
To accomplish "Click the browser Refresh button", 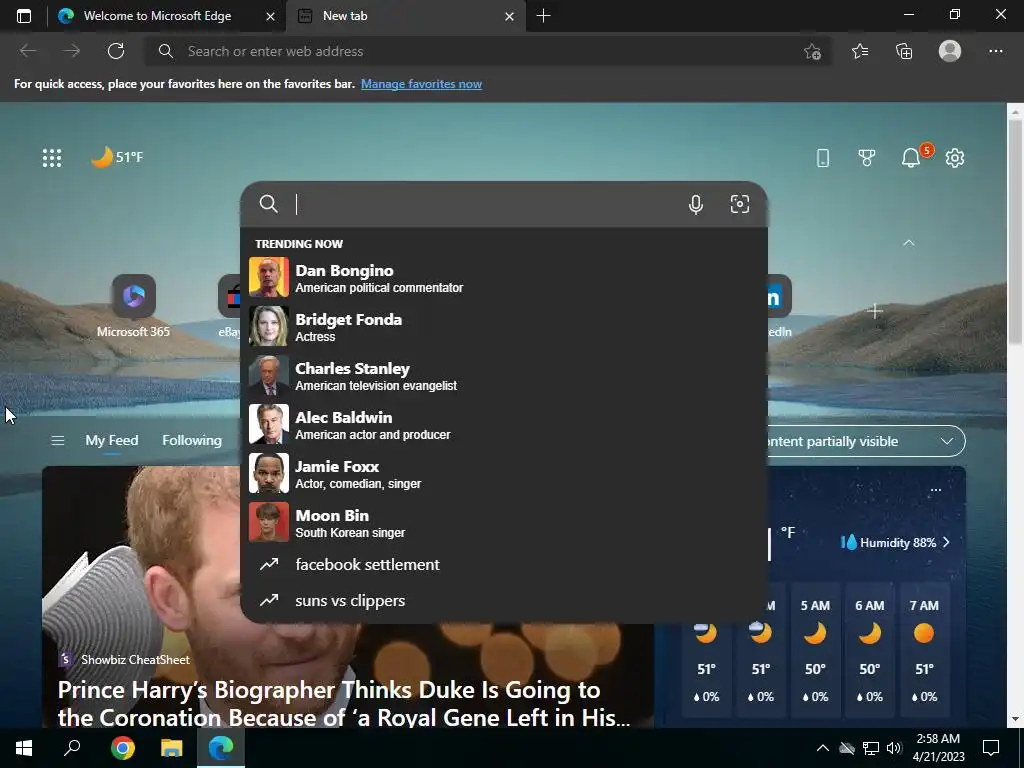I will point(116,51).
